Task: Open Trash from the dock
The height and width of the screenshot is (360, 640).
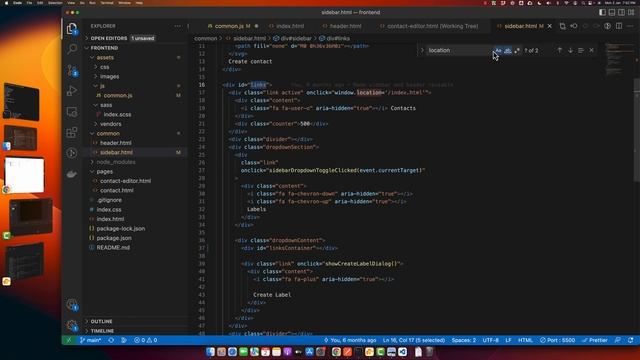Action: coord(429,351)
